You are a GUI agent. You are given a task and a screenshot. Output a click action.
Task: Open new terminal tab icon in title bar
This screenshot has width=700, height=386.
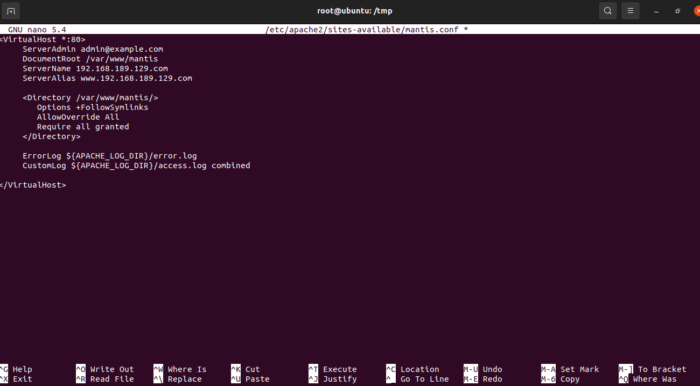tap(11, 11)
